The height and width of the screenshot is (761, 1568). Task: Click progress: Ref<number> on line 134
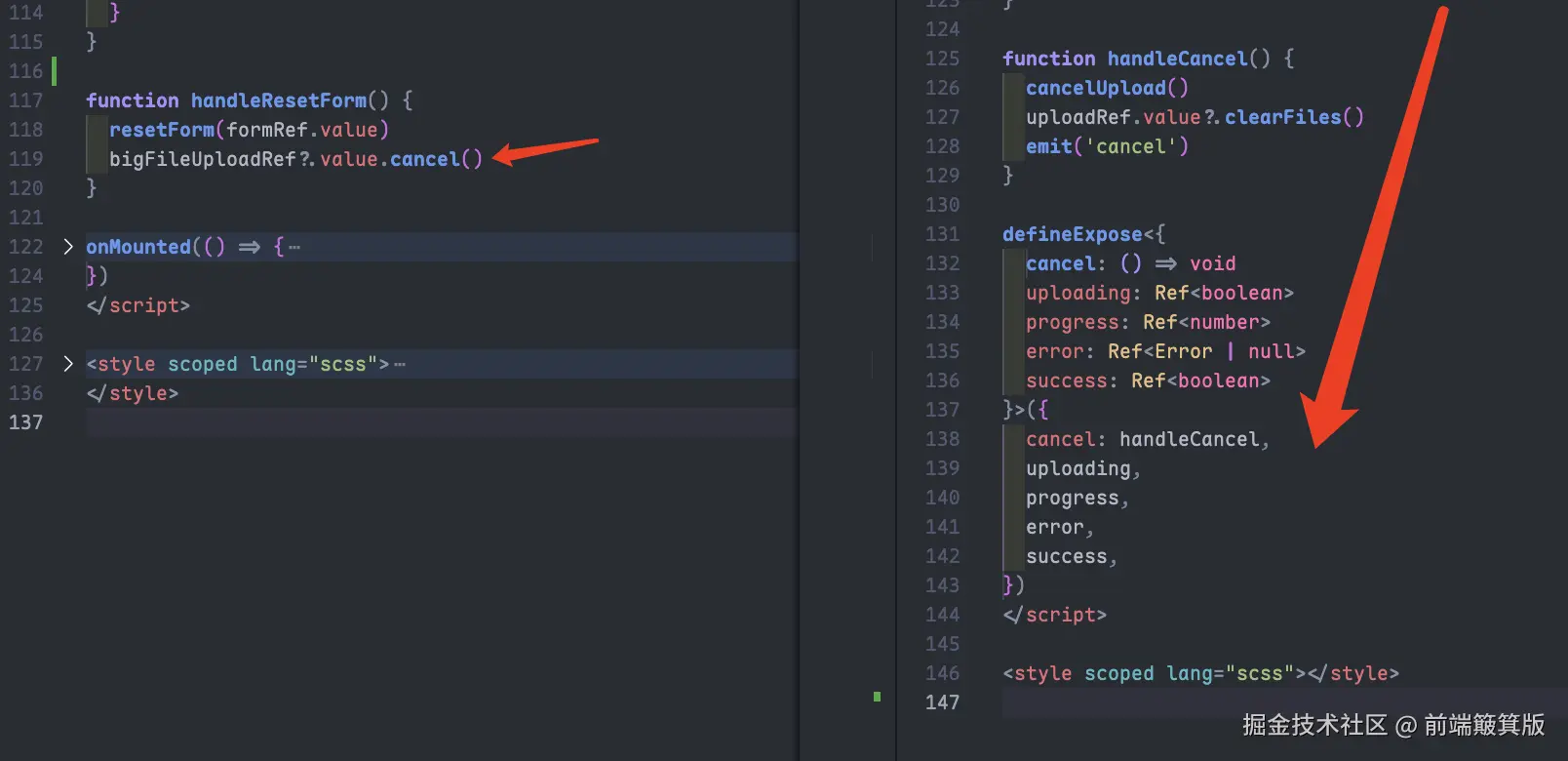[1148, 322]
